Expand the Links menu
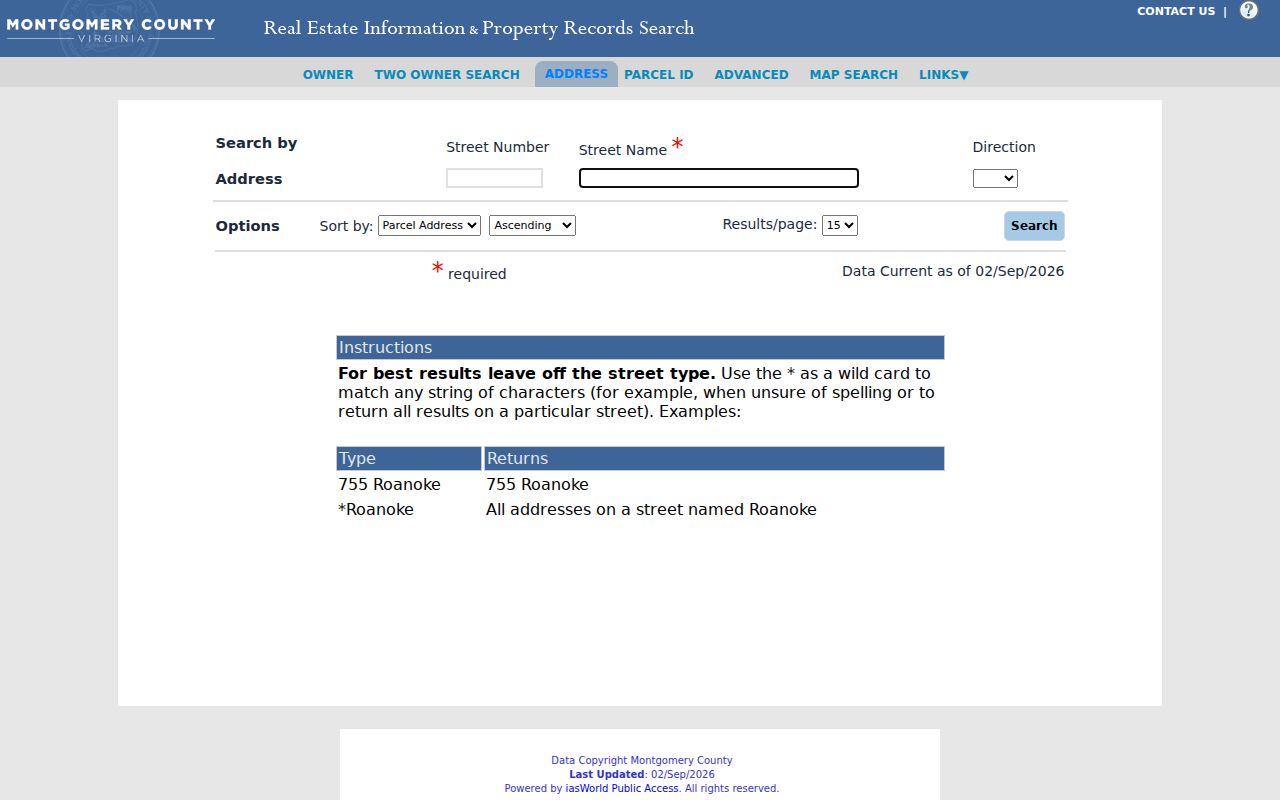Screen dimensions: 1280x800 pyautogui.click(x=943, y=75)
